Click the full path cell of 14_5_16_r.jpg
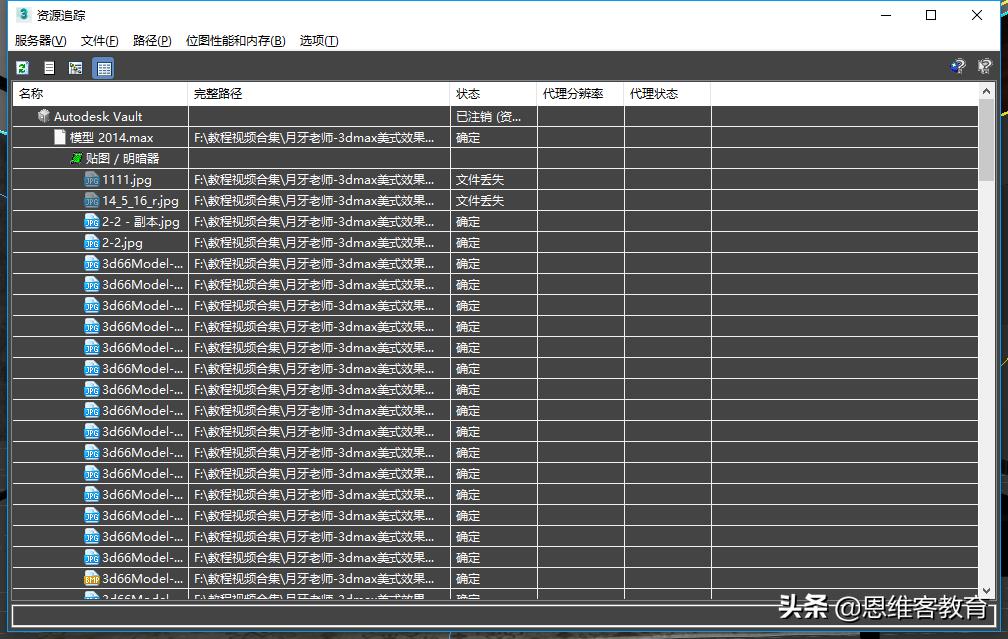This screenshot has width=1008, height=639. coord(319,201)
